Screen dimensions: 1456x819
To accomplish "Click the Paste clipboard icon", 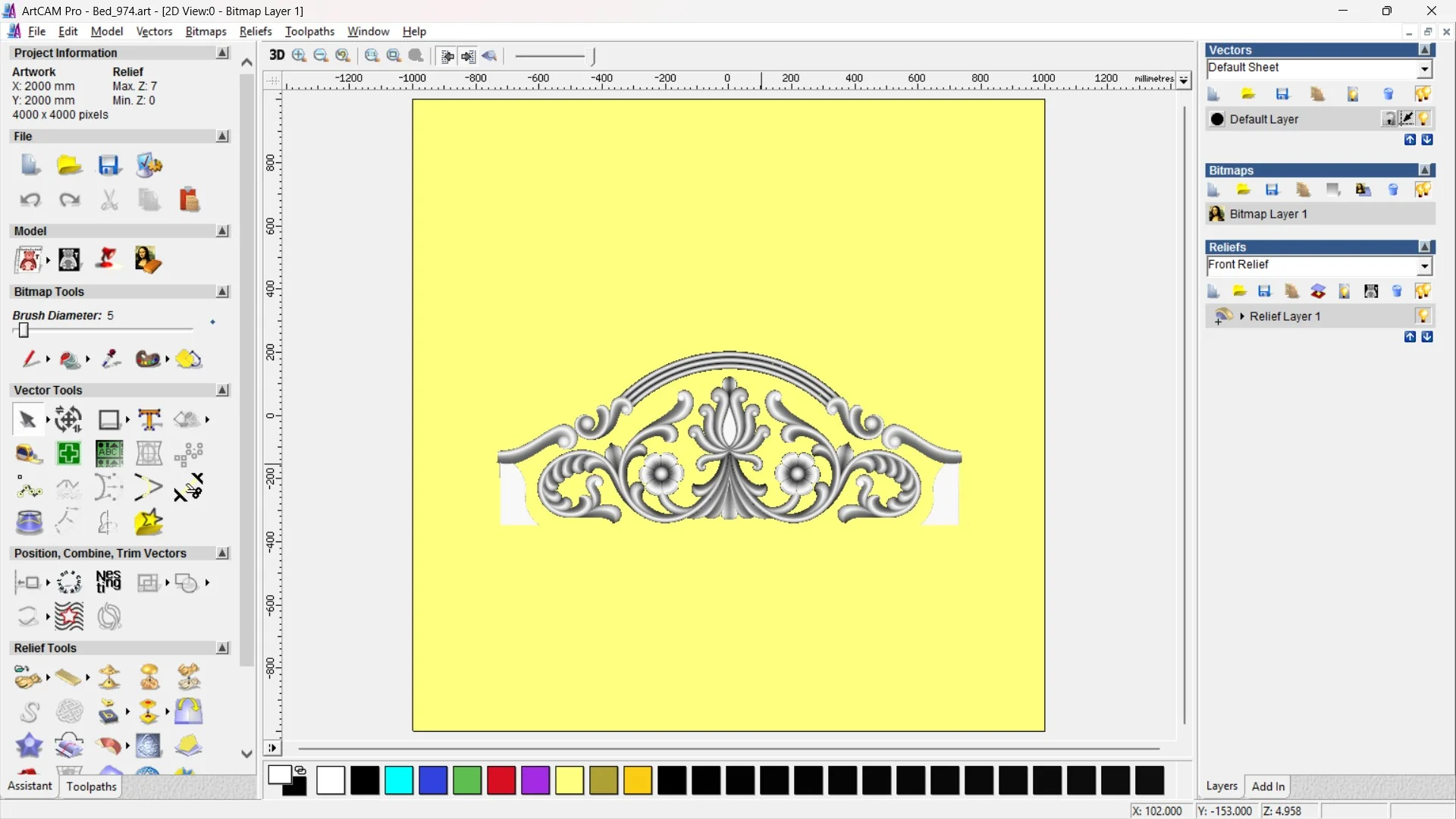I will tap(189, 200).
